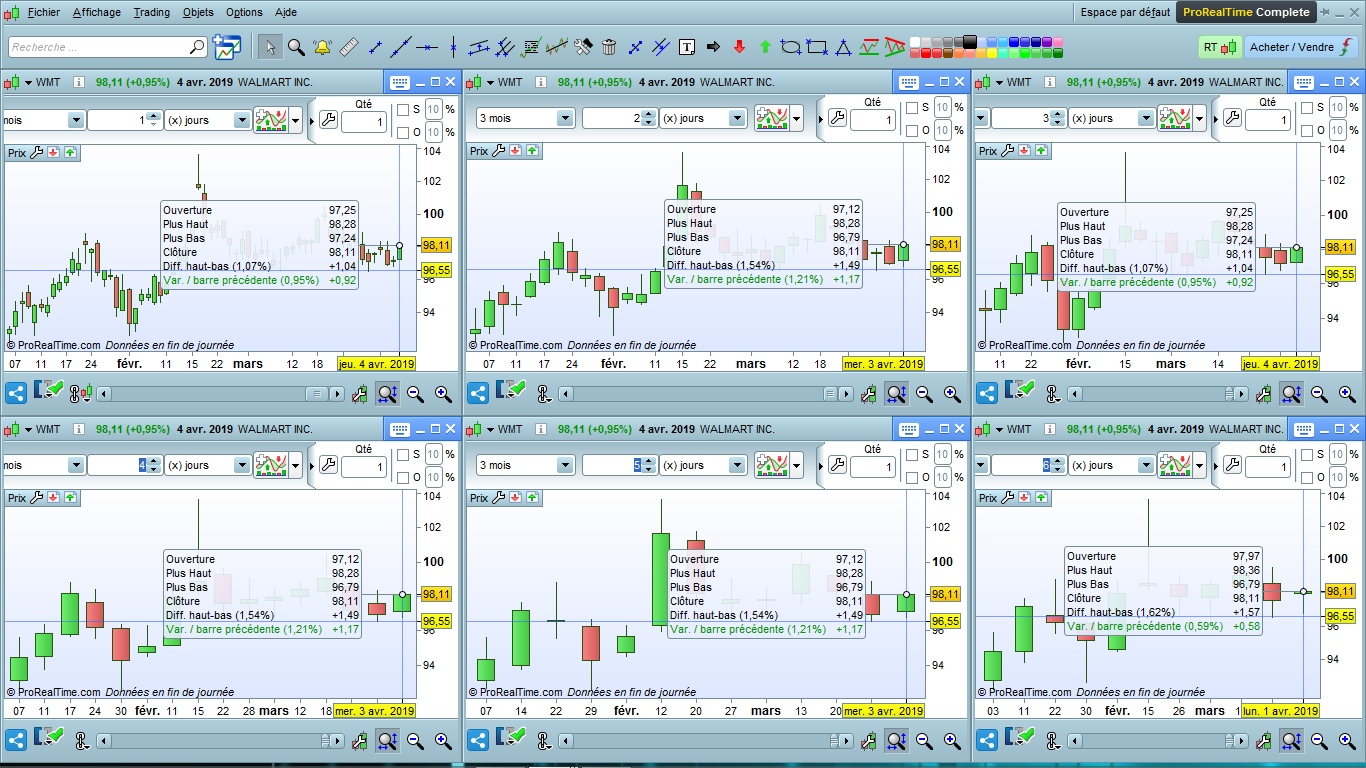Click the 'Espace par défaut' workspace label
Image resolution: width=1366 pixels, height=768 pixels.
click(1125, 12)
